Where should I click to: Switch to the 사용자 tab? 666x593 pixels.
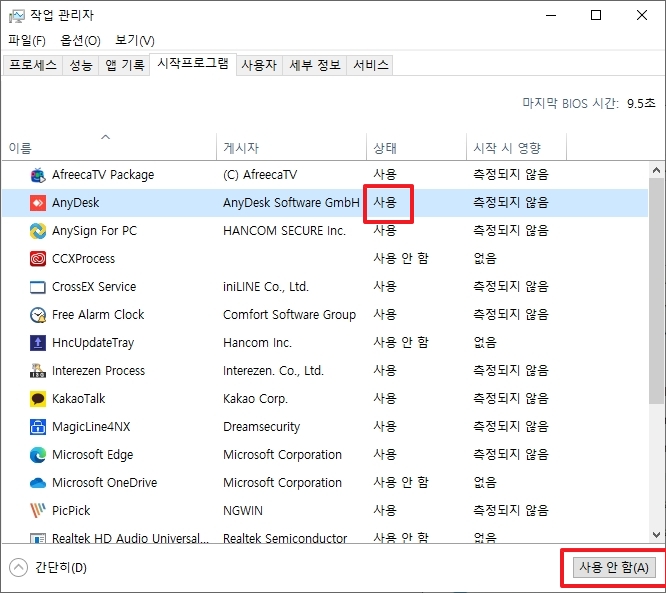click(x=259, y=65)
